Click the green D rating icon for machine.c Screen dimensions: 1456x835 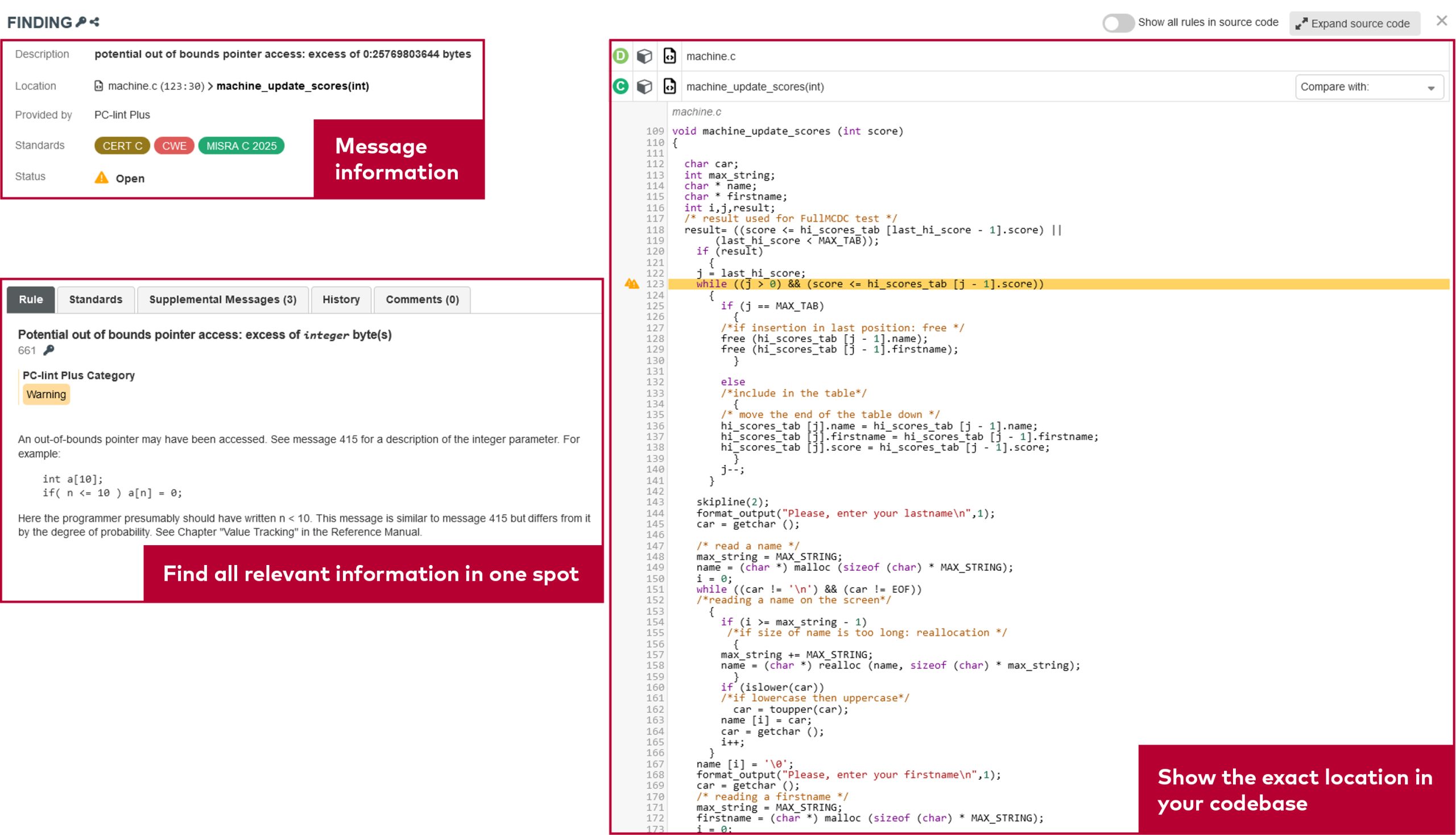click(x=621, y=56)
